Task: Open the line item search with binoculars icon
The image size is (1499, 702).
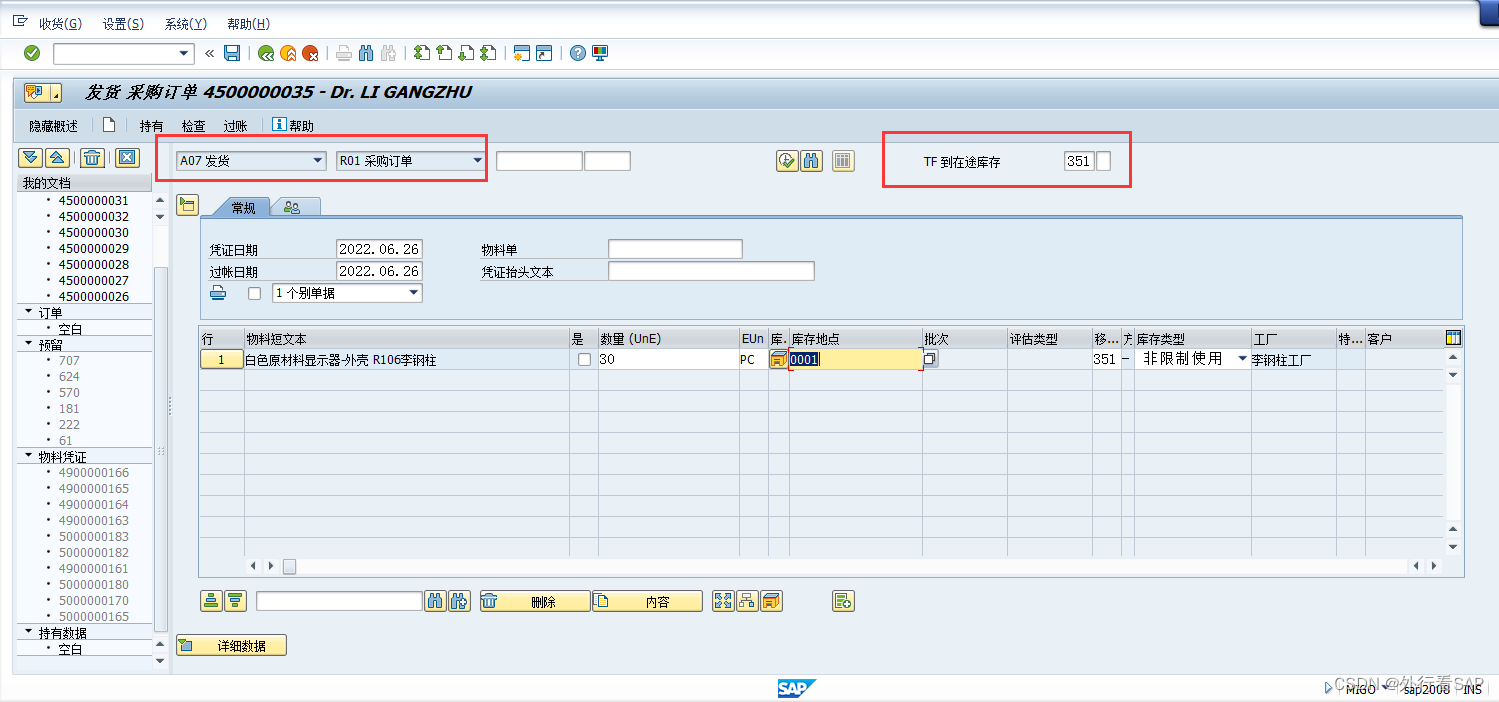Action: click(x=811, y=160)
